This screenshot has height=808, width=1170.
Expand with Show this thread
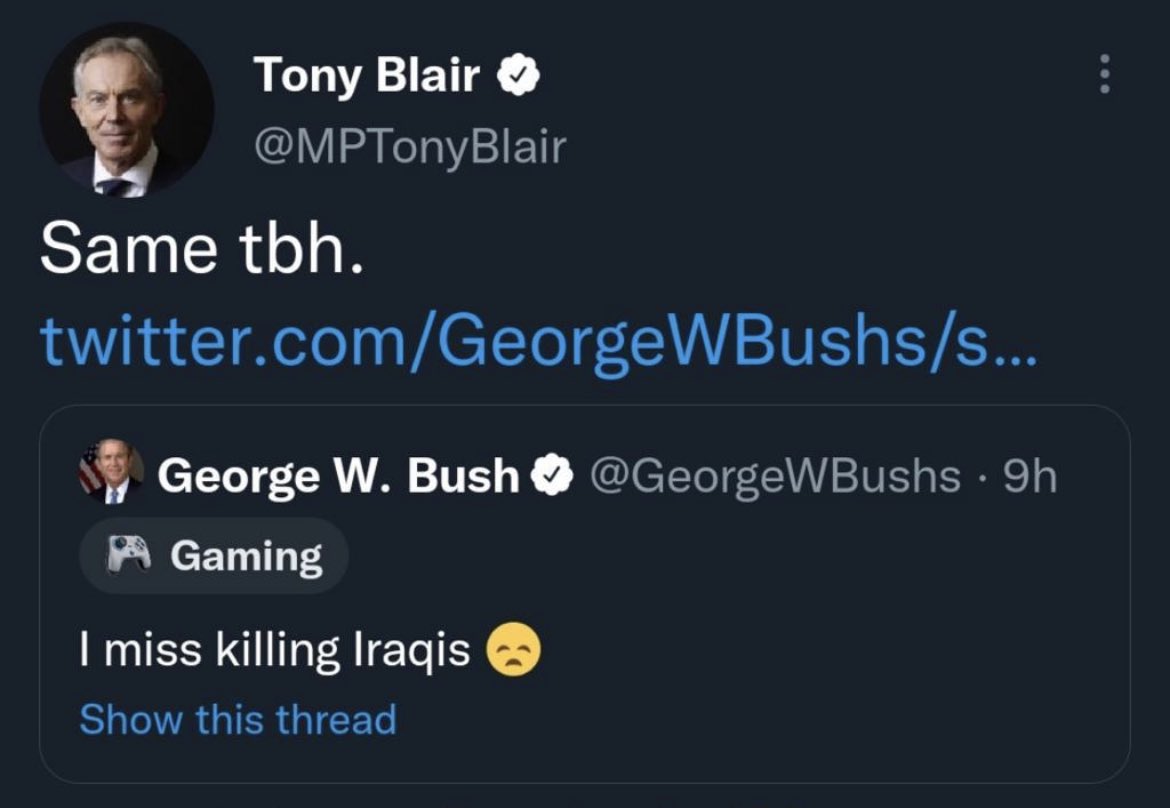coord(238,719)
